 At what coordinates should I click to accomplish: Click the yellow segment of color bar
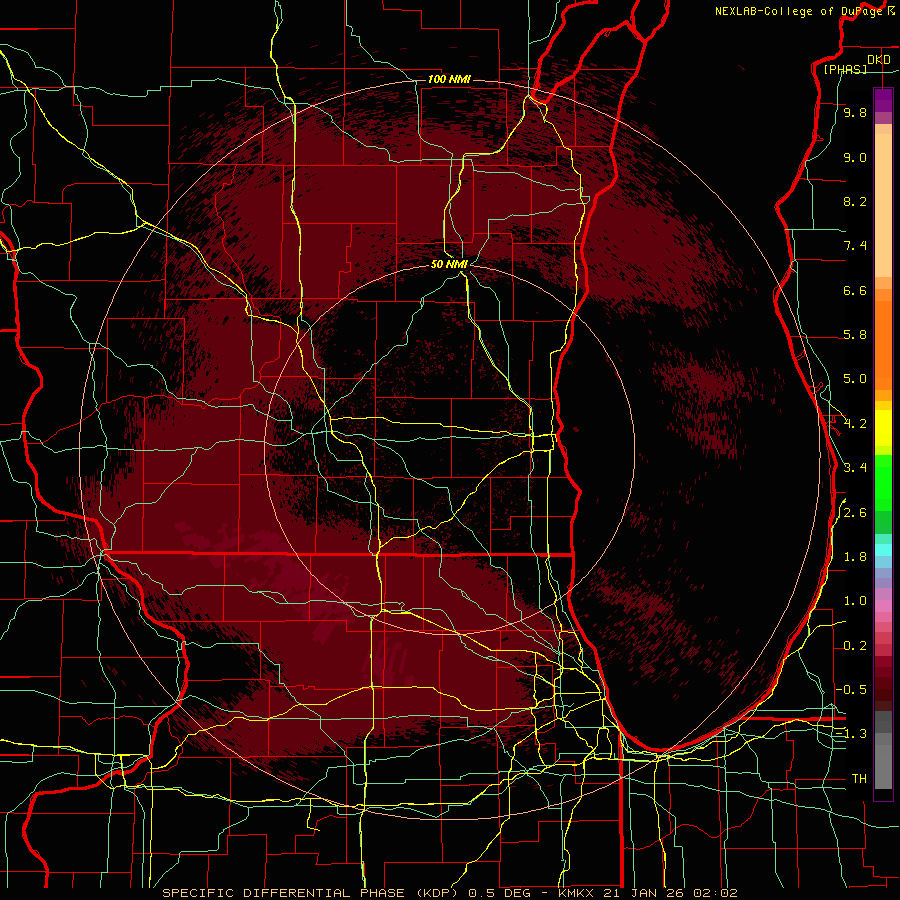883,427
